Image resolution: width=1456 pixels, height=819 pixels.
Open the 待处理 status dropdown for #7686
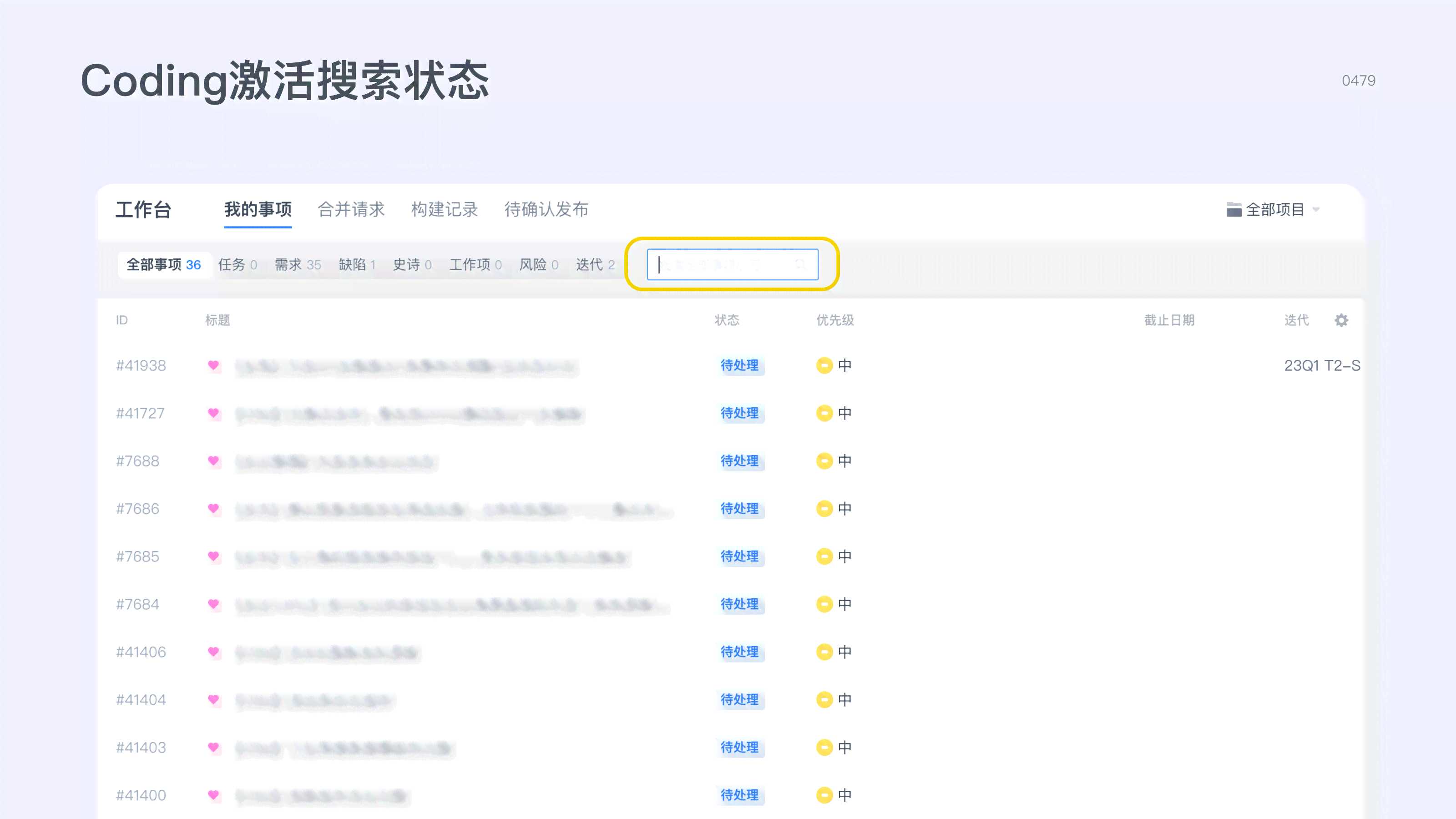[x=739, y=509]
